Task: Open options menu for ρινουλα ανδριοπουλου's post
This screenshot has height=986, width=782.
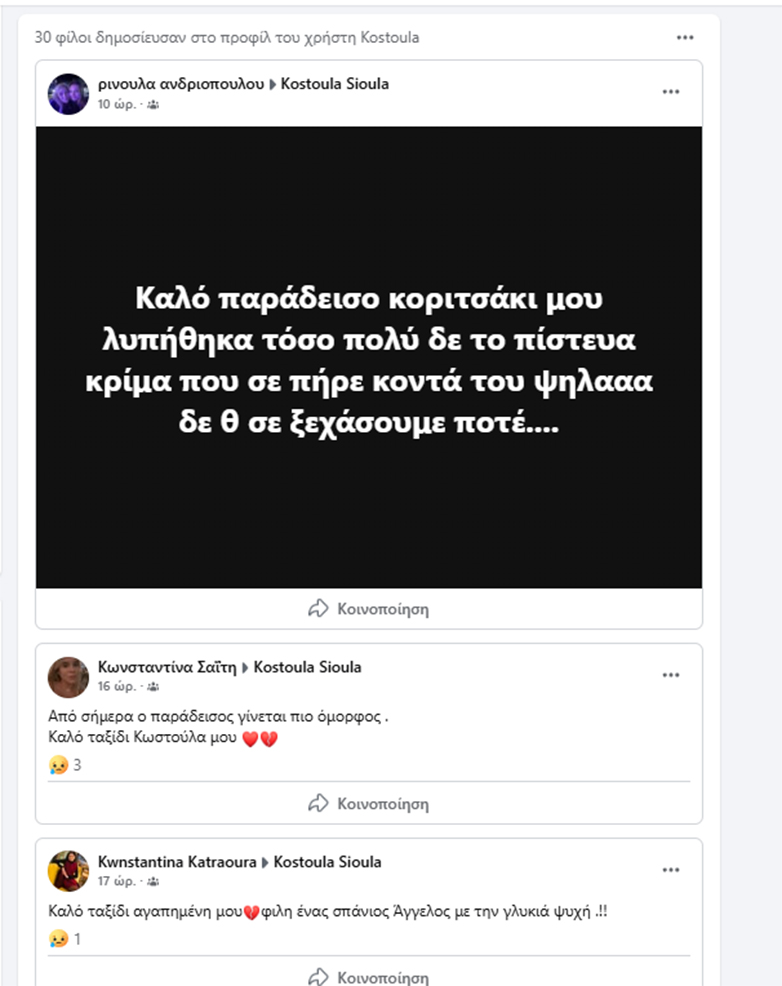Action: [671, 92]
